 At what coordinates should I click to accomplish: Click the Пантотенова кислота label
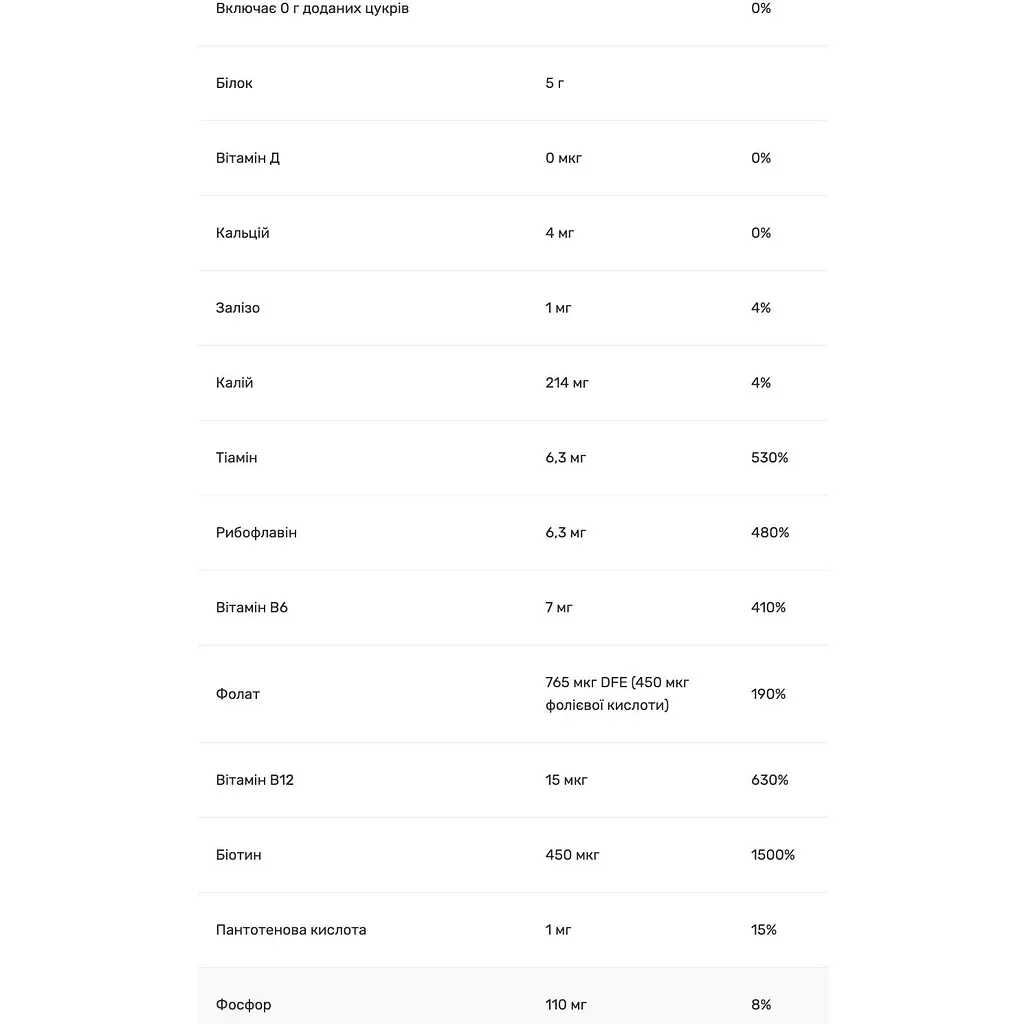tap(291, 930)
